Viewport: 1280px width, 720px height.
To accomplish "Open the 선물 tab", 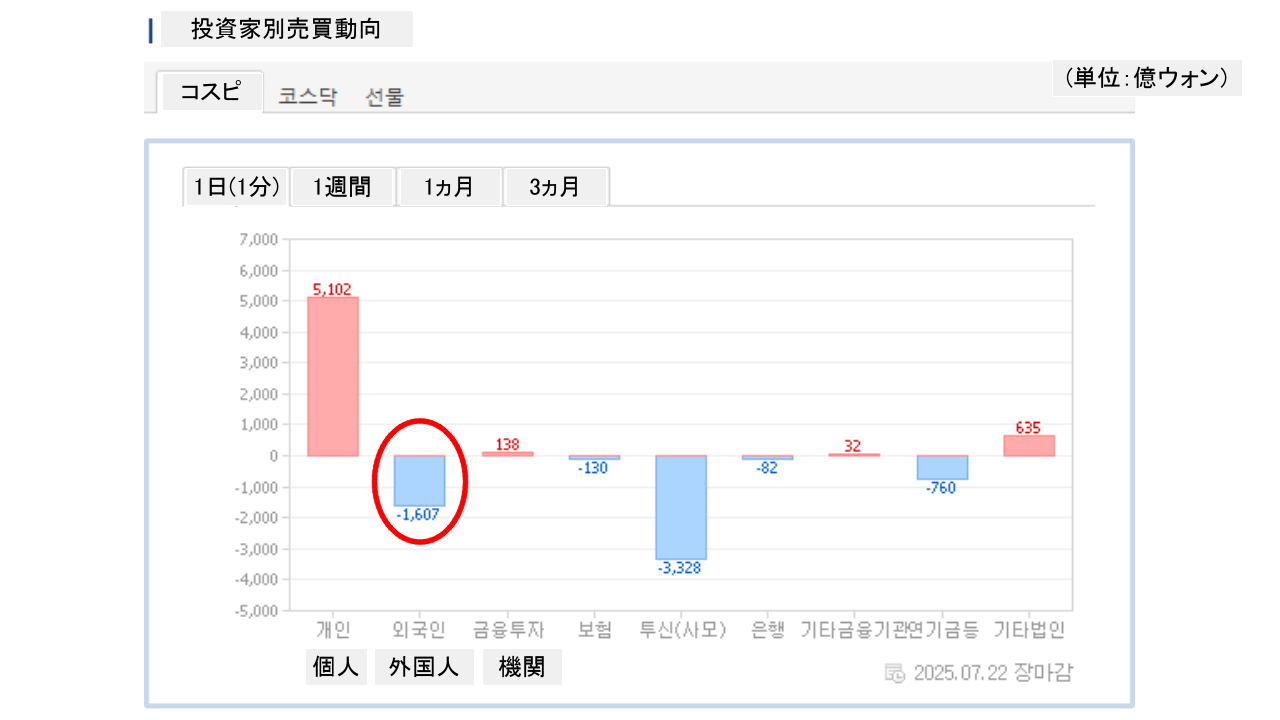I will pyautogui.click(x=385, y=97).
